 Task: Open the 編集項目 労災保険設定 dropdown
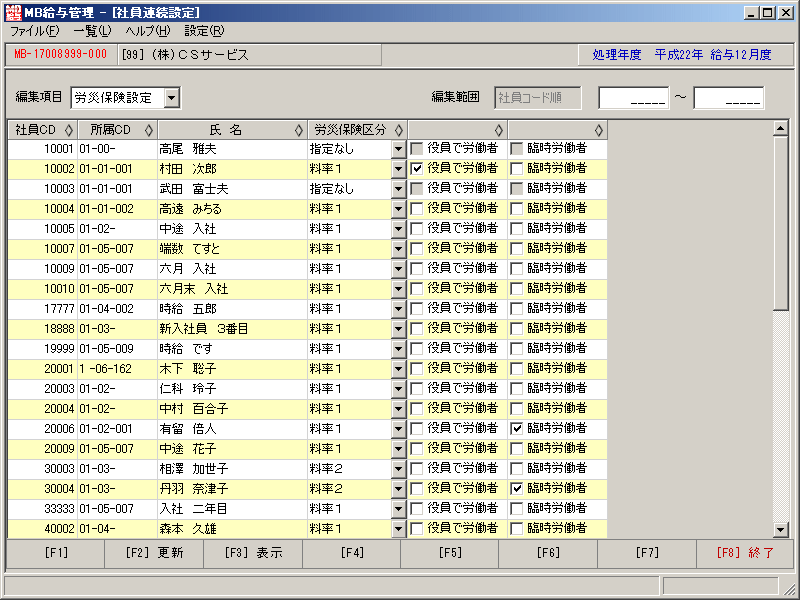click(x=172, y=97)
